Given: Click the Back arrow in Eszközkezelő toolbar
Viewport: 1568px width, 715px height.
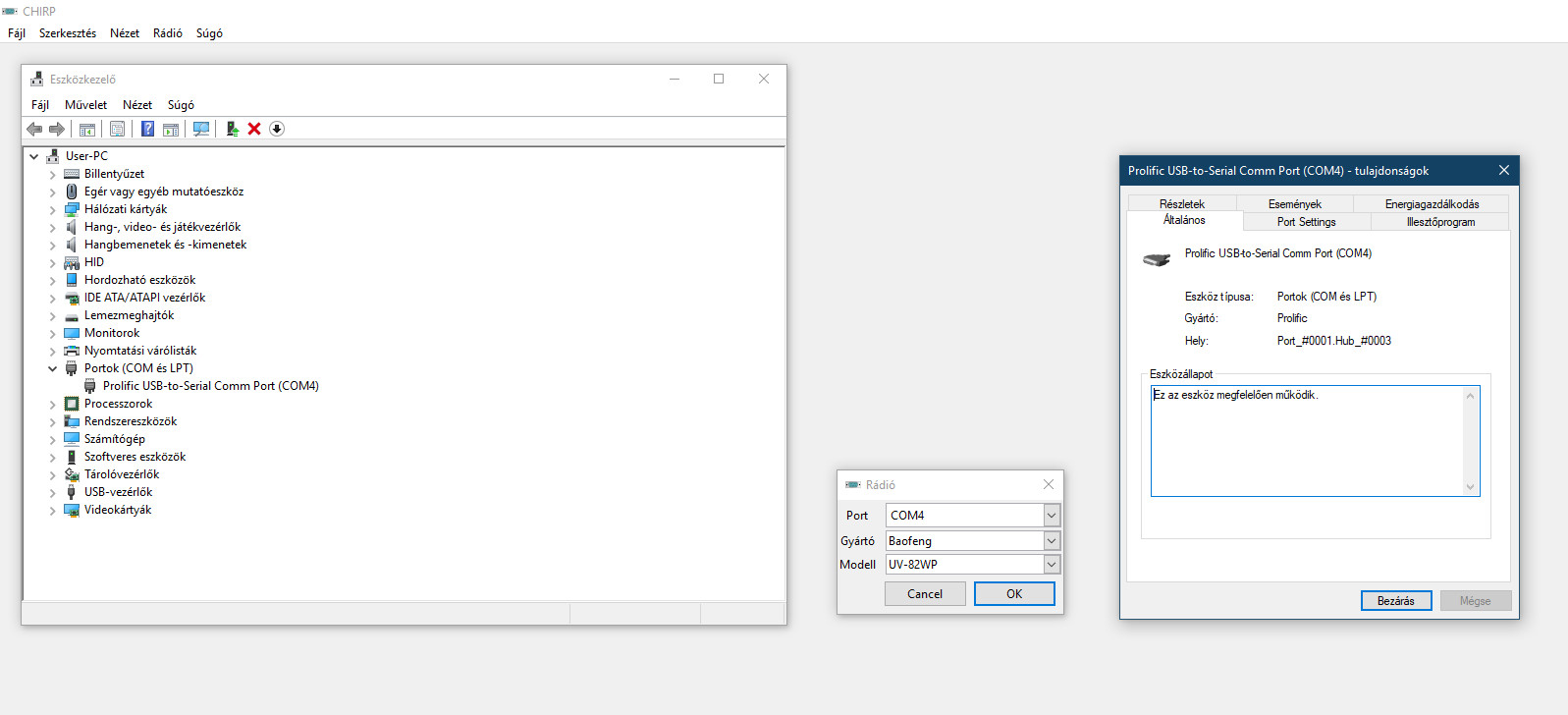Looking at the screenshot, I should coord(34,129).
